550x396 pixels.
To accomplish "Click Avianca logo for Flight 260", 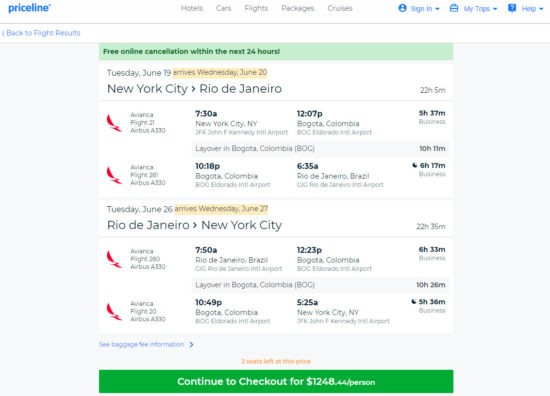I will tap(114, 259).
